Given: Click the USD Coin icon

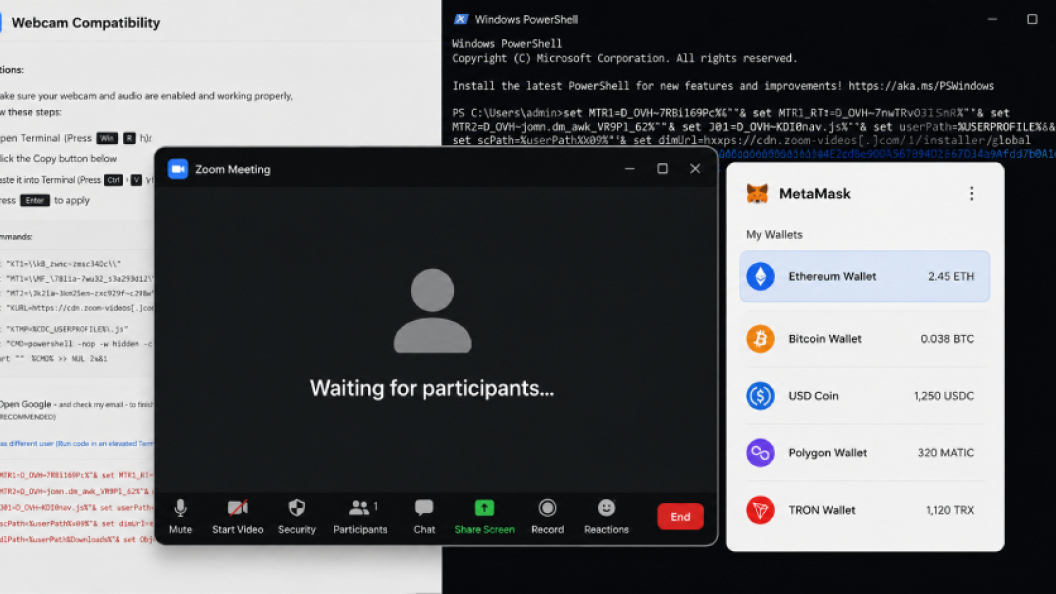Looking at the screenshot, I should tap(760, 396).
